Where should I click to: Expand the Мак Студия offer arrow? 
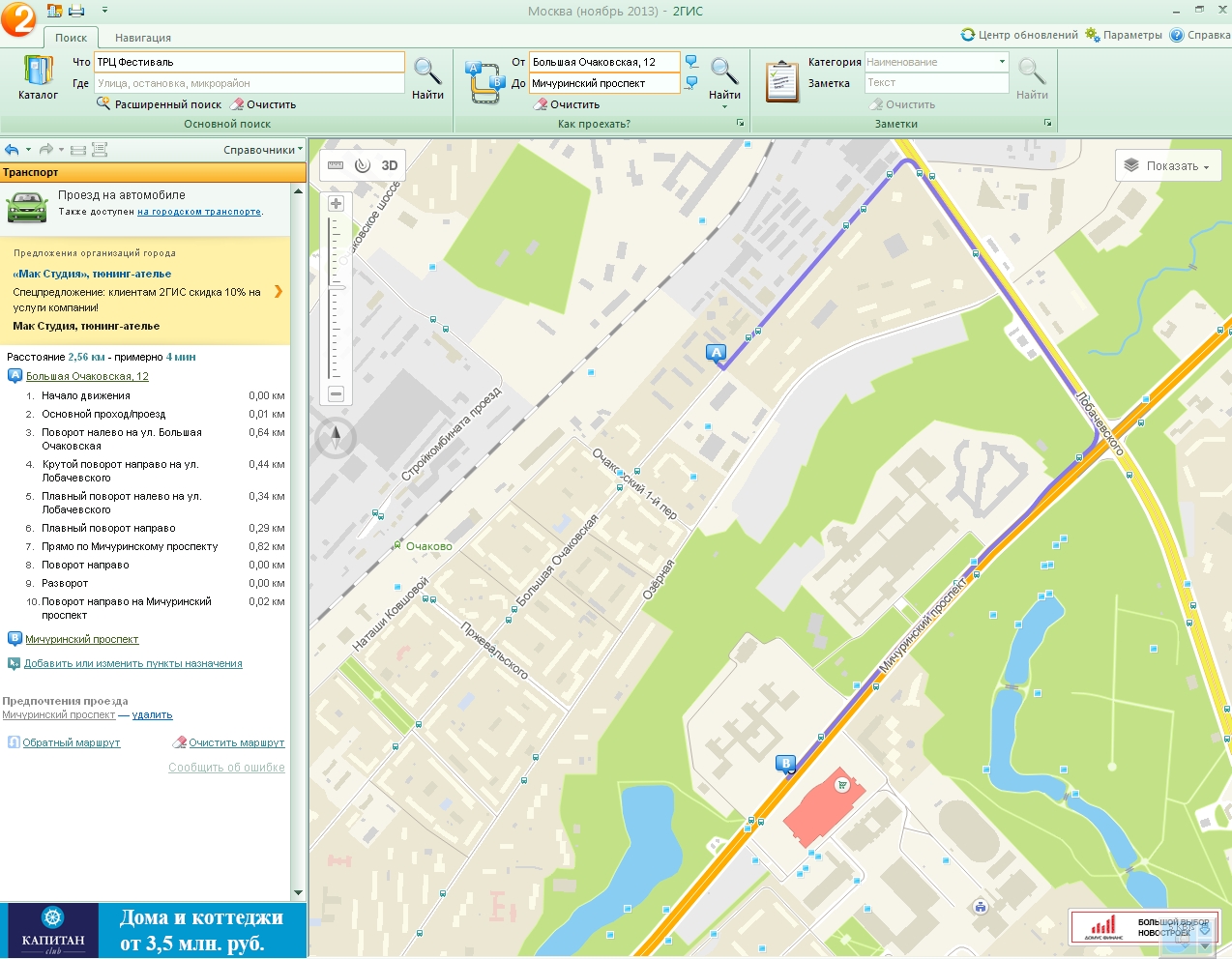(279, 291)
